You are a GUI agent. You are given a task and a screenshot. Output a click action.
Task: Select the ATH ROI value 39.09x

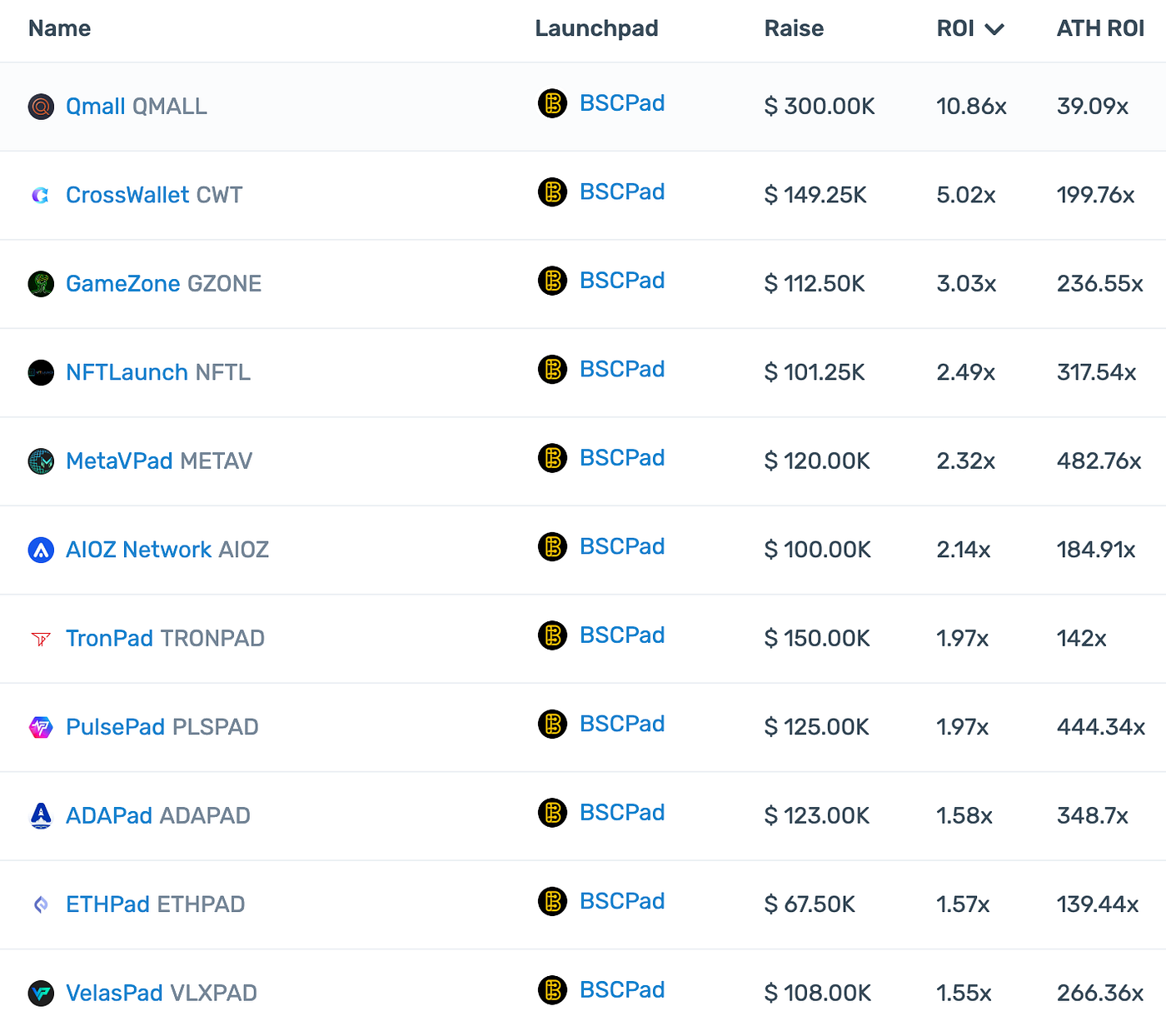click(1093, 107)
